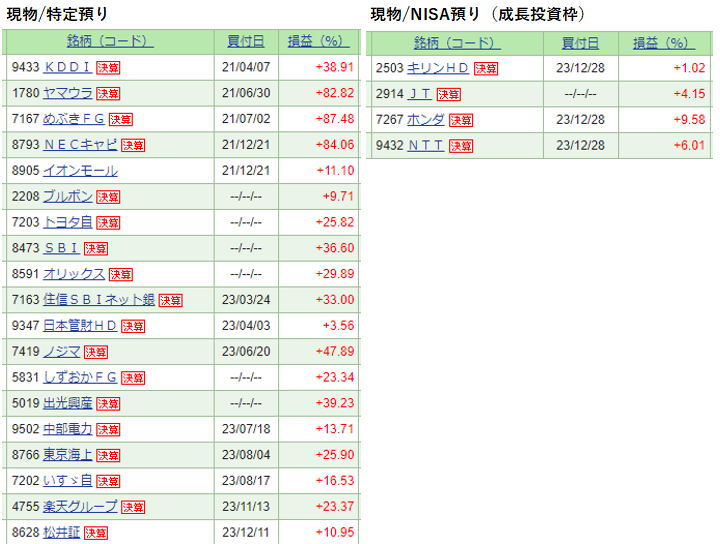The height and width of the screenshot is (544, 720).
Task: Click the 決算 icon beside 住信SBIネット銀
Action: pos(170,300)
